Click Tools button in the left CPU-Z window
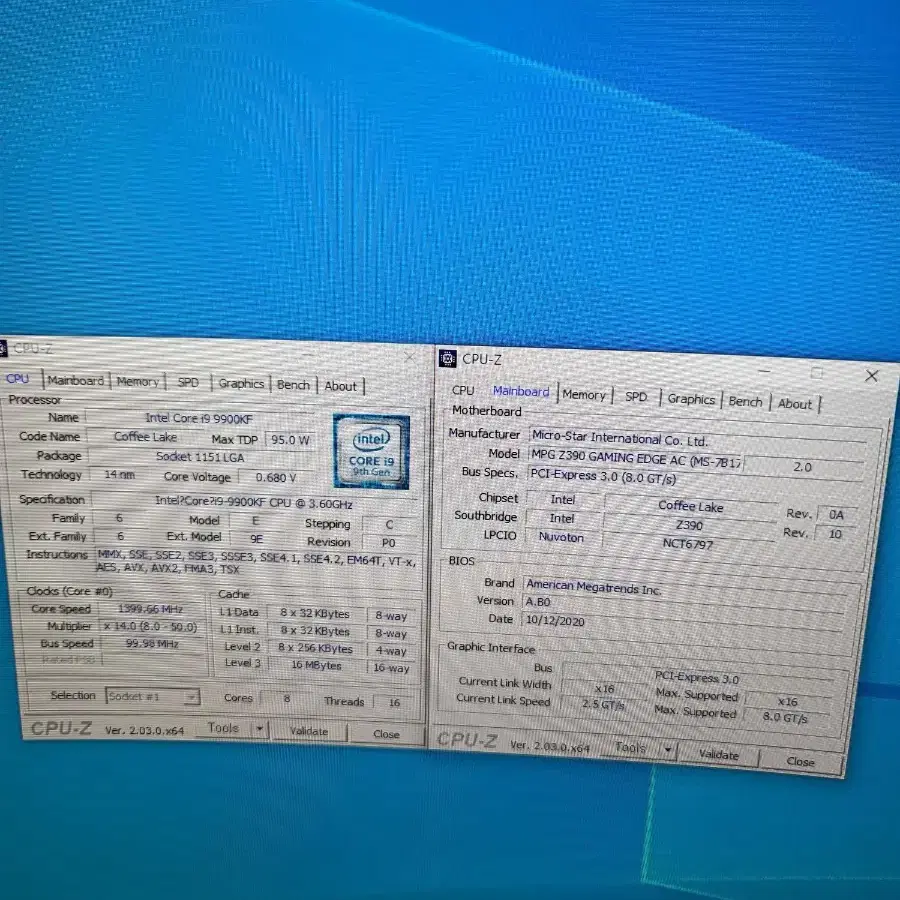 [x=223, y=728]
